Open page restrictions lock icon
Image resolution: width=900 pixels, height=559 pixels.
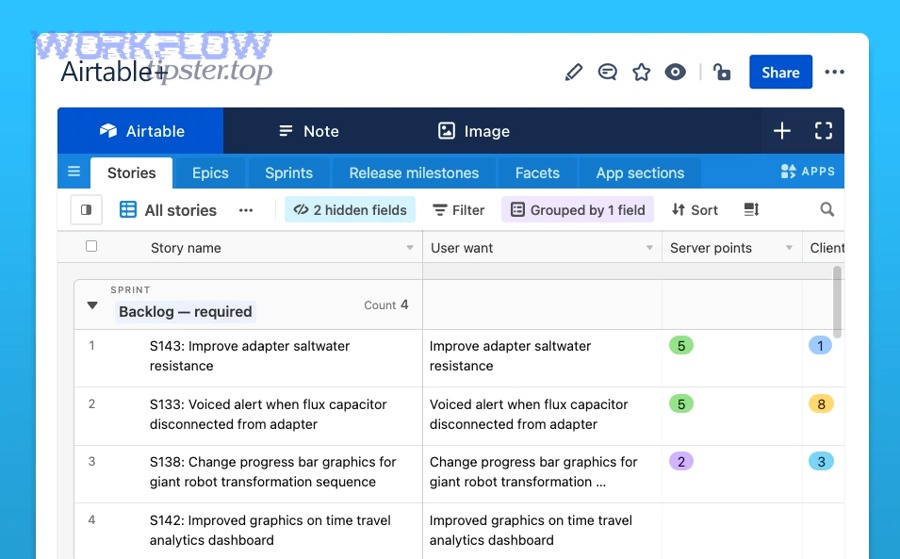click(x=722, y=72)
